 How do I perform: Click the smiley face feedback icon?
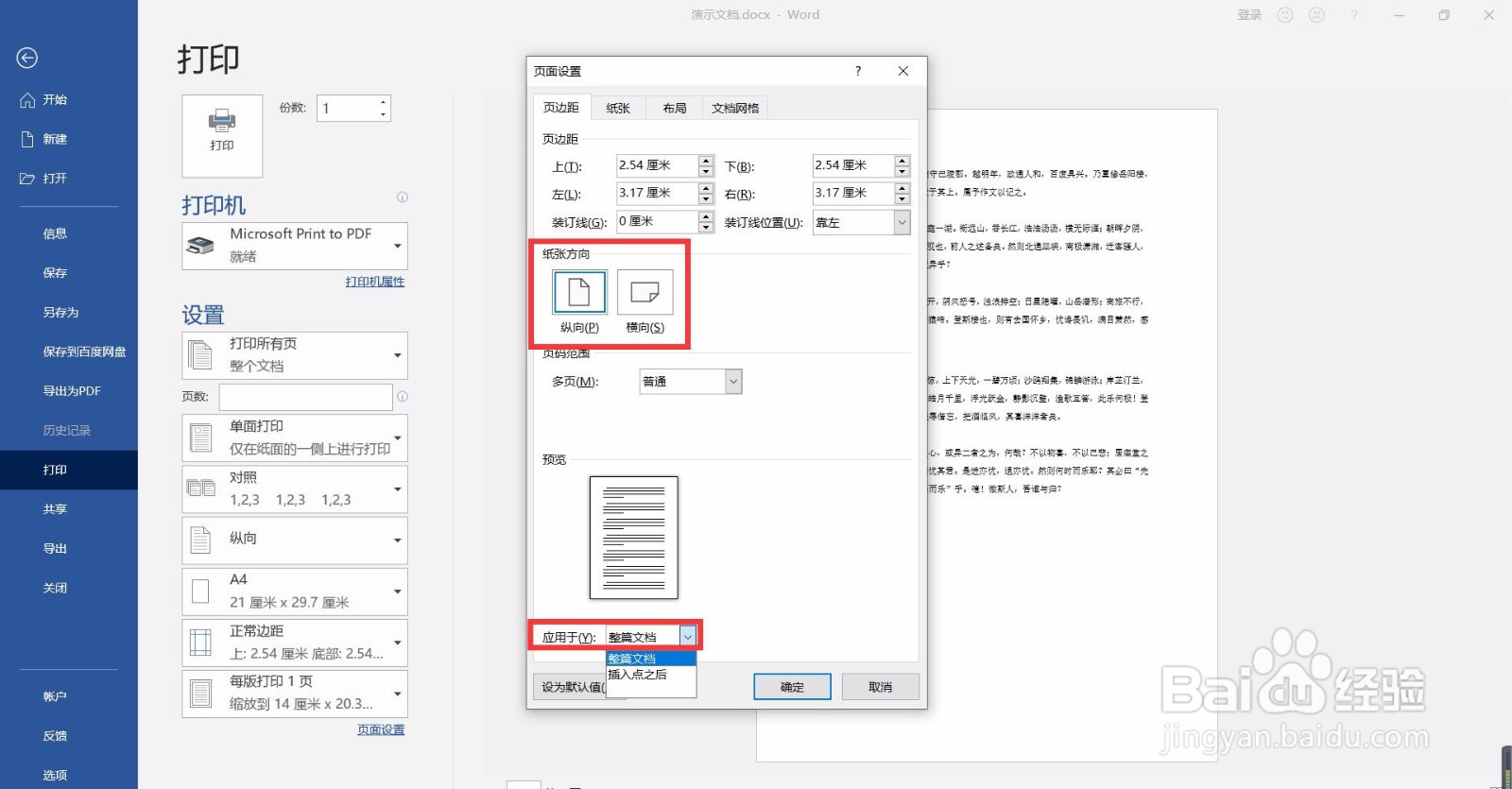(1285, 15)
